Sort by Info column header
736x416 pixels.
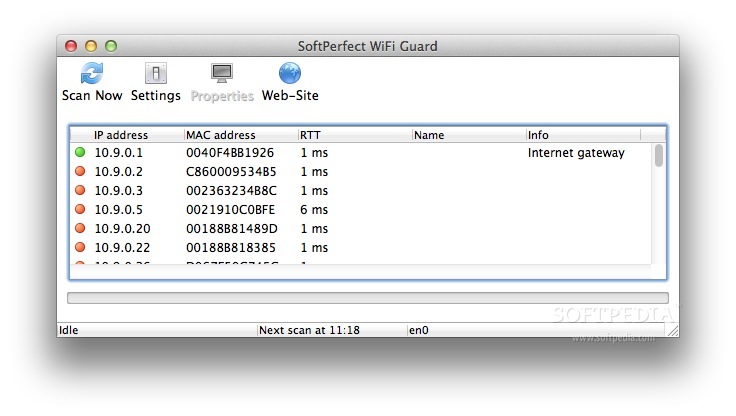point(538,135)
